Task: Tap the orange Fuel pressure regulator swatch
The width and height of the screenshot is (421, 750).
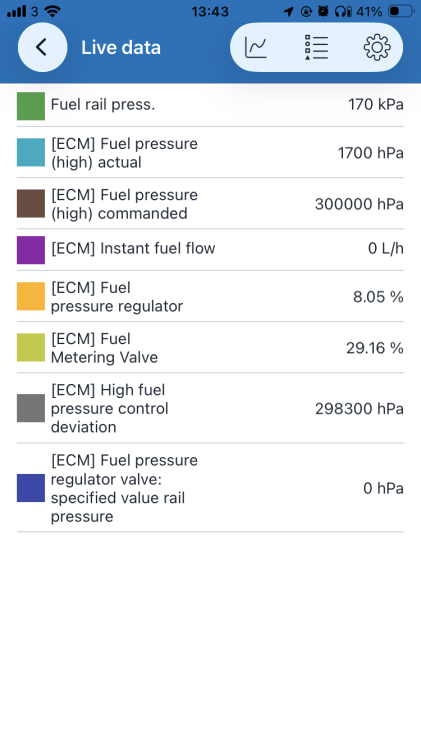Action: coord(31,296)
